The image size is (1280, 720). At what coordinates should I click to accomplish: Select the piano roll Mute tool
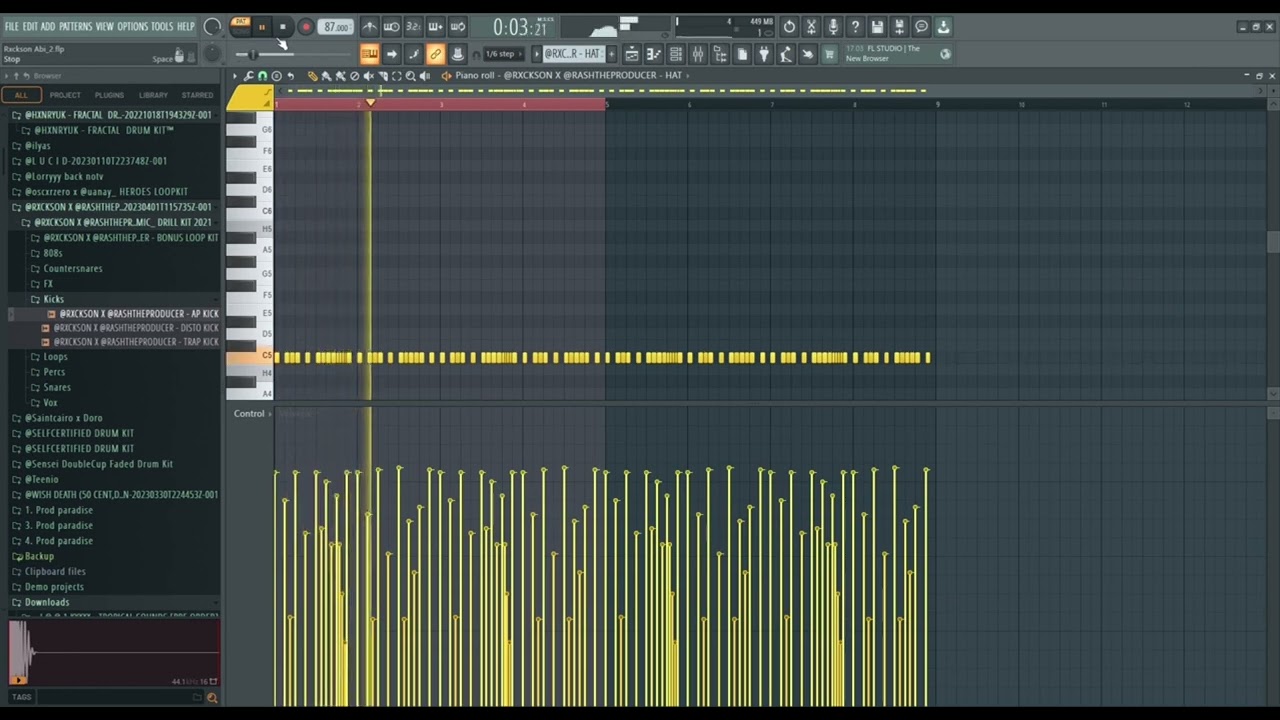369,76
